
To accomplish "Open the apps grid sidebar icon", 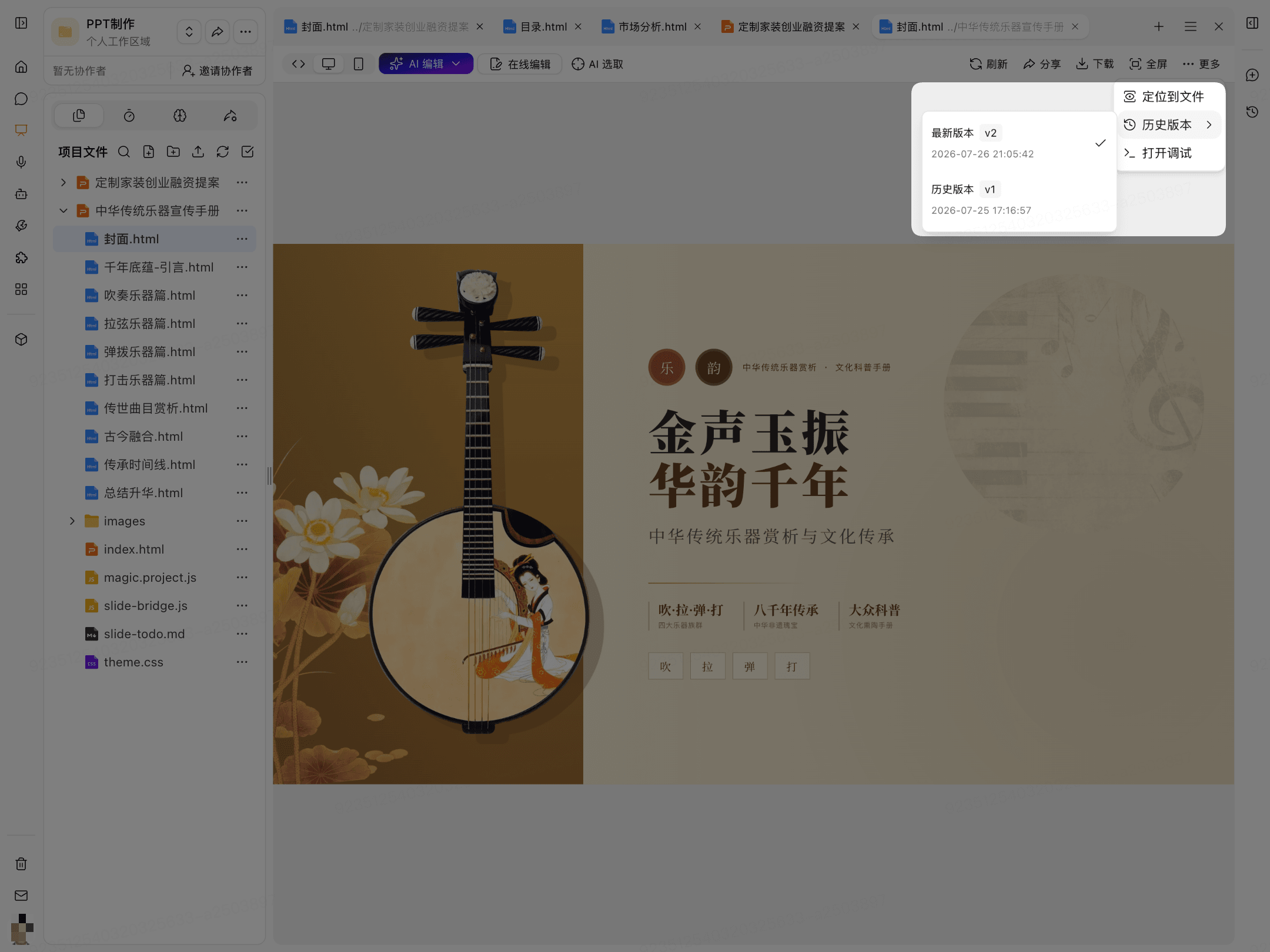I will coord(21,289).
